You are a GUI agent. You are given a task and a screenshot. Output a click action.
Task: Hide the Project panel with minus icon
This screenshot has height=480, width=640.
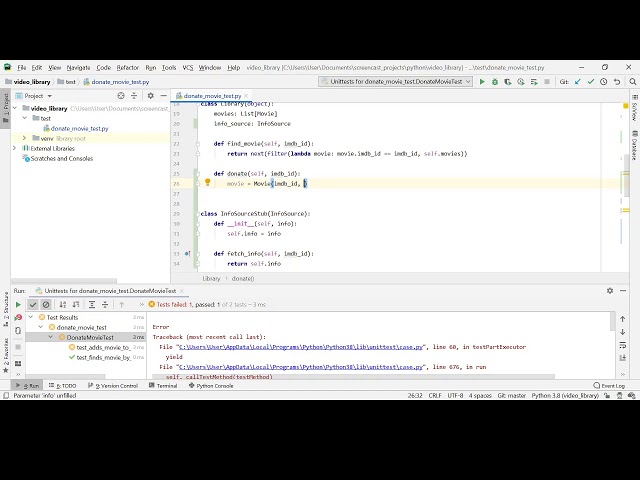163,96
